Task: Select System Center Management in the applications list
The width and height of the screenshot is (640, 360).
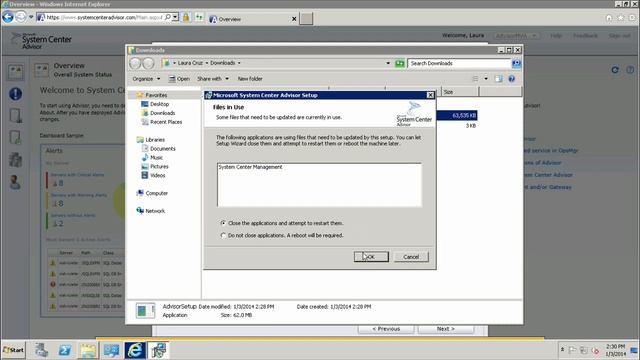Action: coord(250,167)
